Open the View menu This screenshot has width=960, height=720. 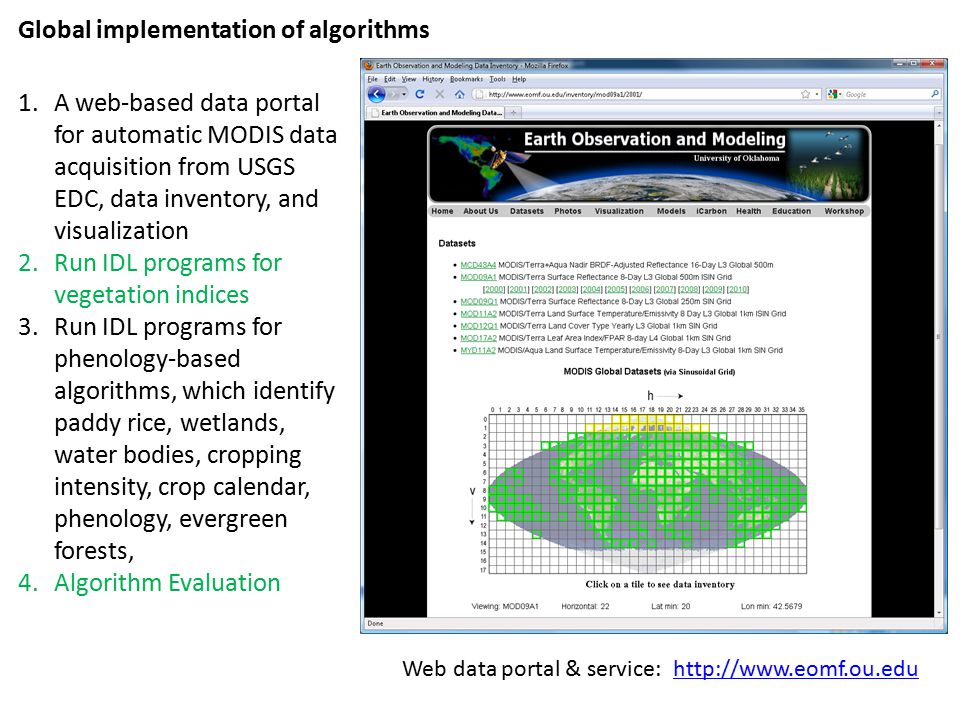[408, 79]
